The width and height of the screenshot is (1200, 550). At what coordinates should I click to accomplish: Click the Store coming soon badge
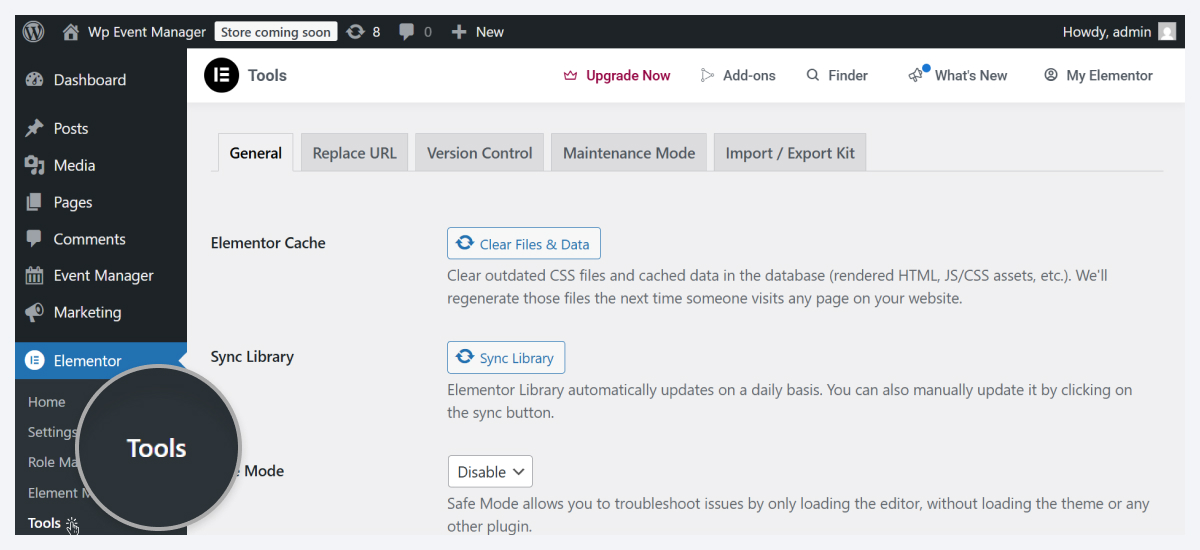tap(276, 32)
